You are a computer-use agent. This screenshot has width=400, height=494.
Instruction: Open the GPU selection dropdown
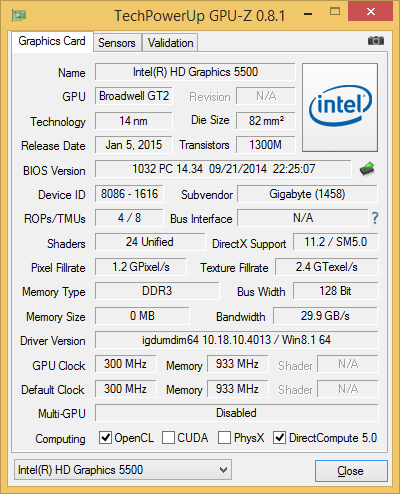coord(123,470)
